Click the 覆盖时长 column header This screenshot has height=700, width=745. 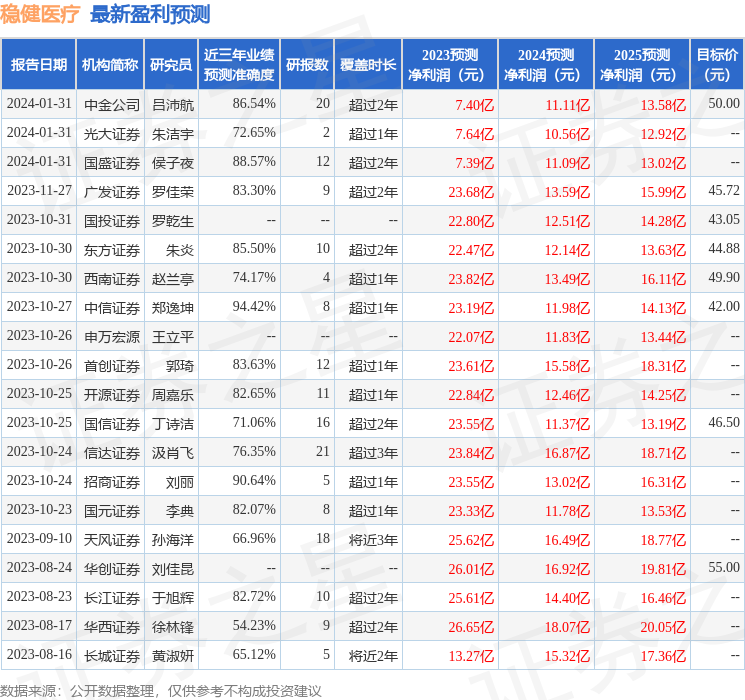point(368,65)
